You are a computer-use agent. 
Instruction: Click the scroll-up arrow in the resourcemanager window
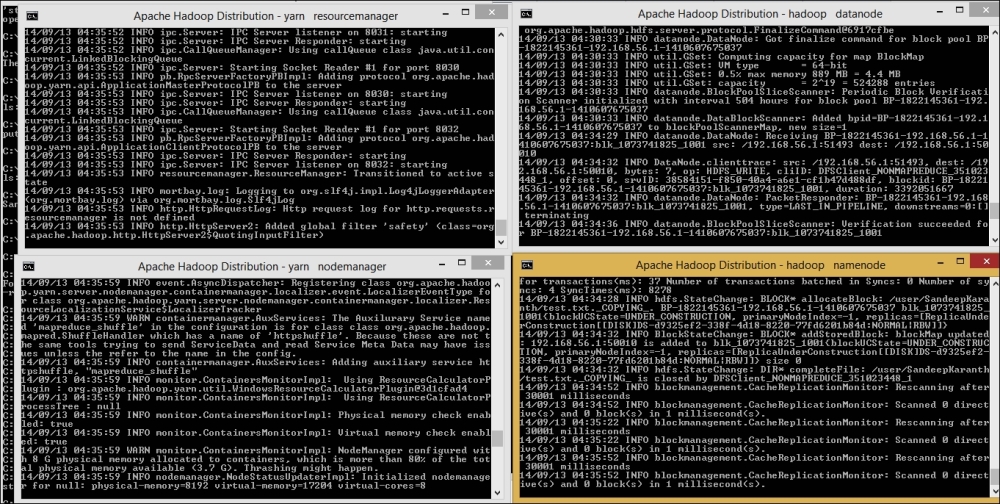tap(501, 33)
